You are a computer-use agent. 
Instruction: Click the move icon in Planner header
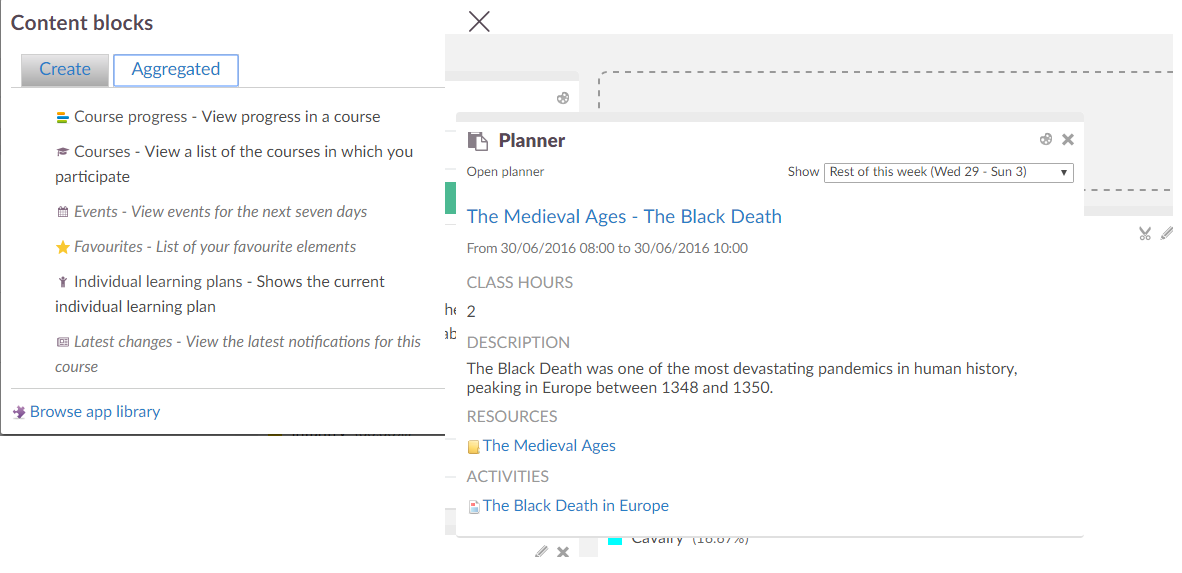tap(1046, 140)
